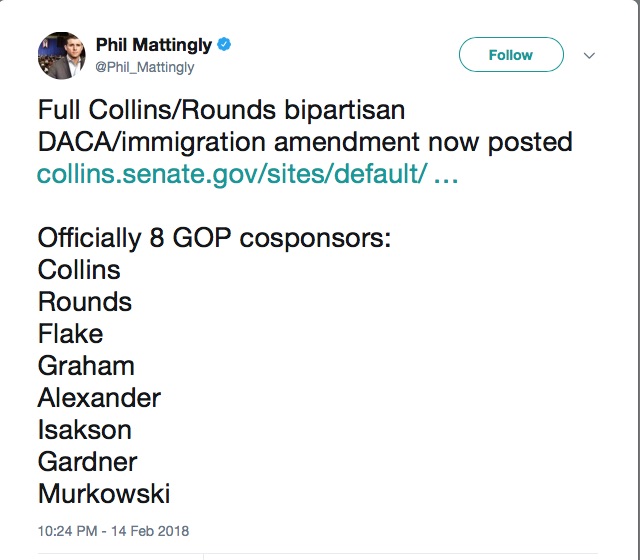Click the Phil Mattingly display name
640x560 pixels.
coord(155,45)
